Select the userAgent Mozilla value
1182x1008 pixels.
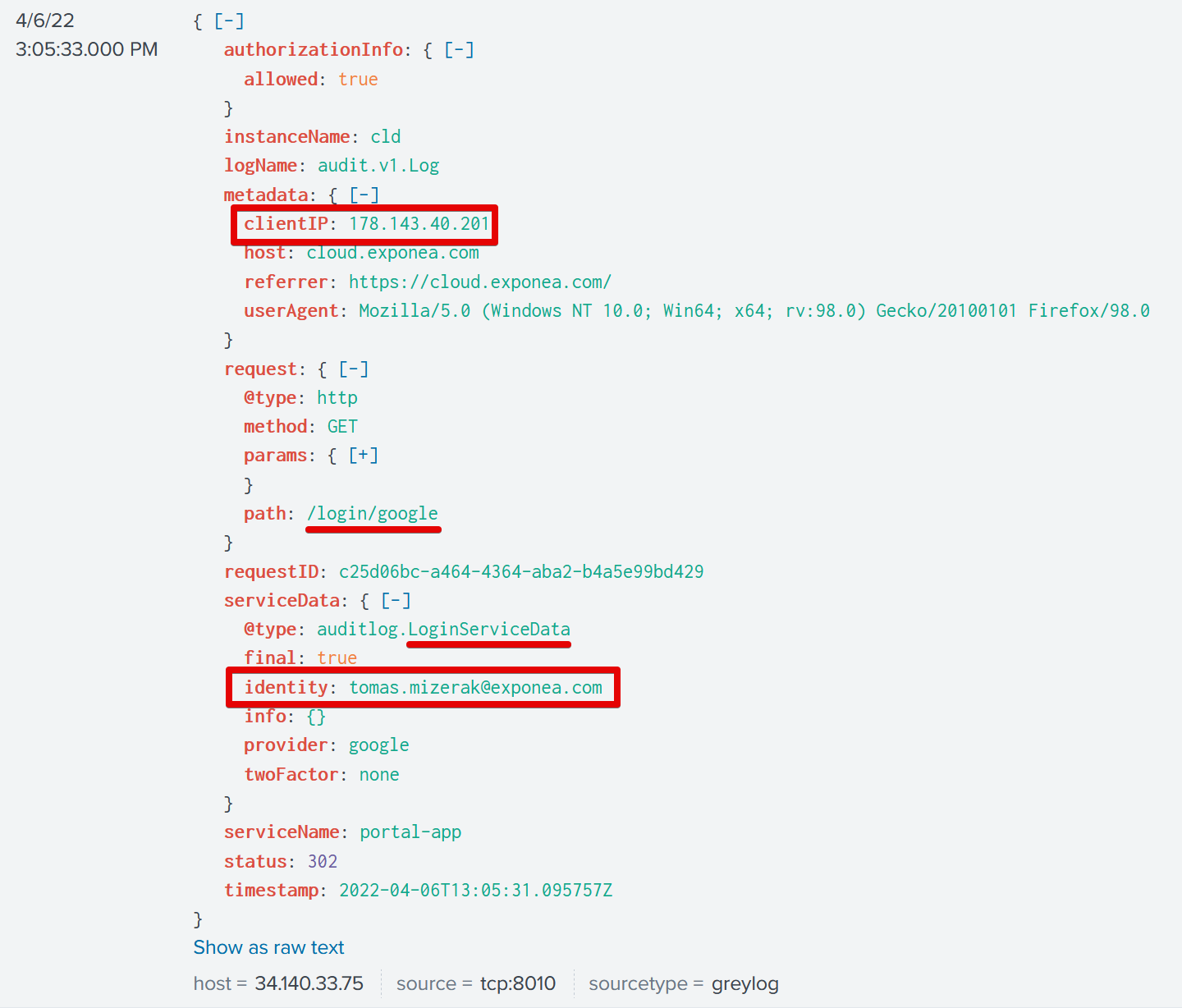point(754,311)
